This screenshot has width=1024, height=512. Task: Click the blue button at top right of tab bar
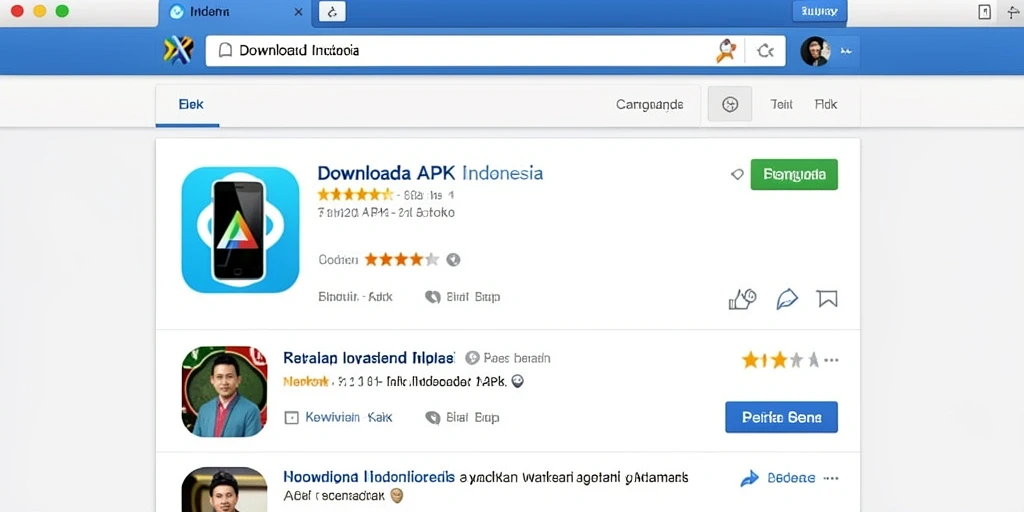(x=819, y=11)
